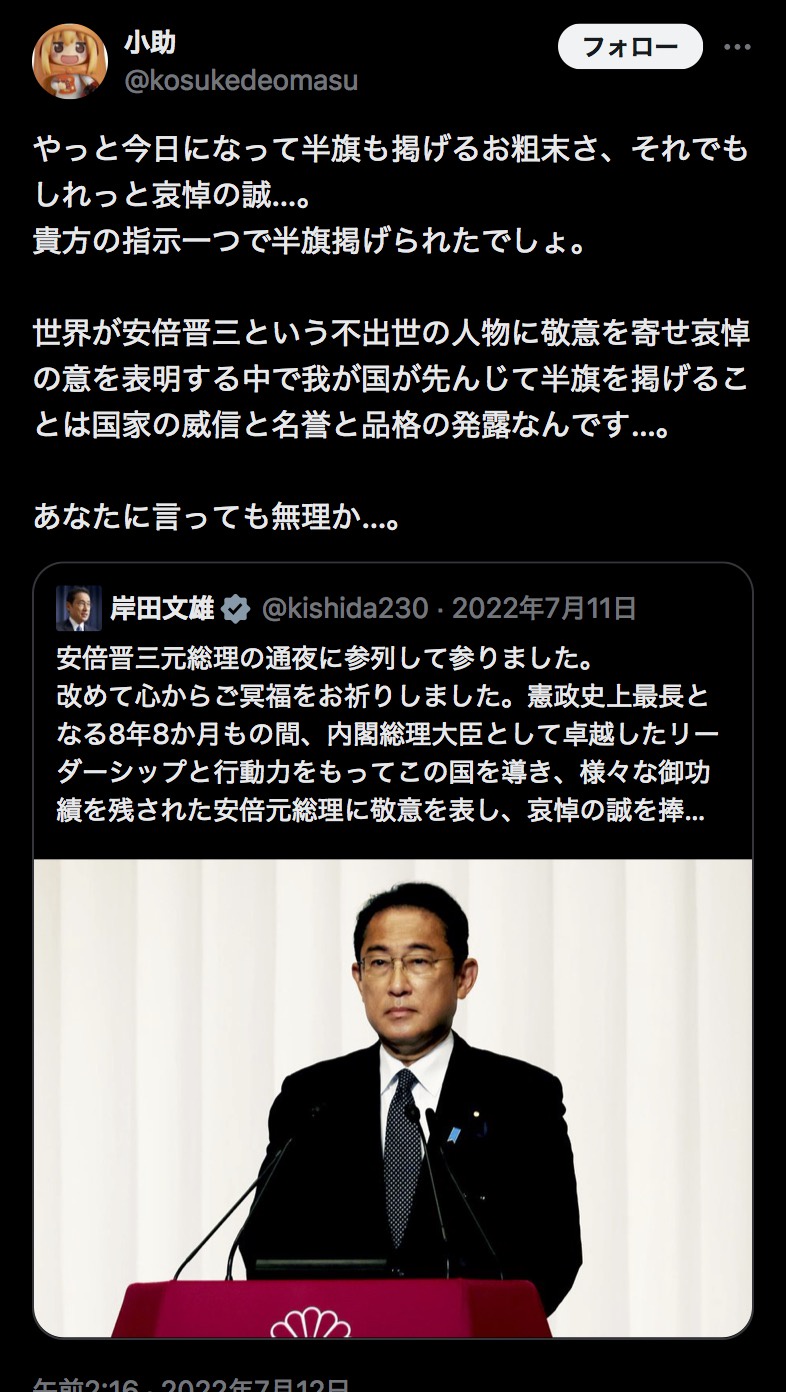Open the @kosukedeomasu handle
The image size is (786, 1392).
point(241,80)
